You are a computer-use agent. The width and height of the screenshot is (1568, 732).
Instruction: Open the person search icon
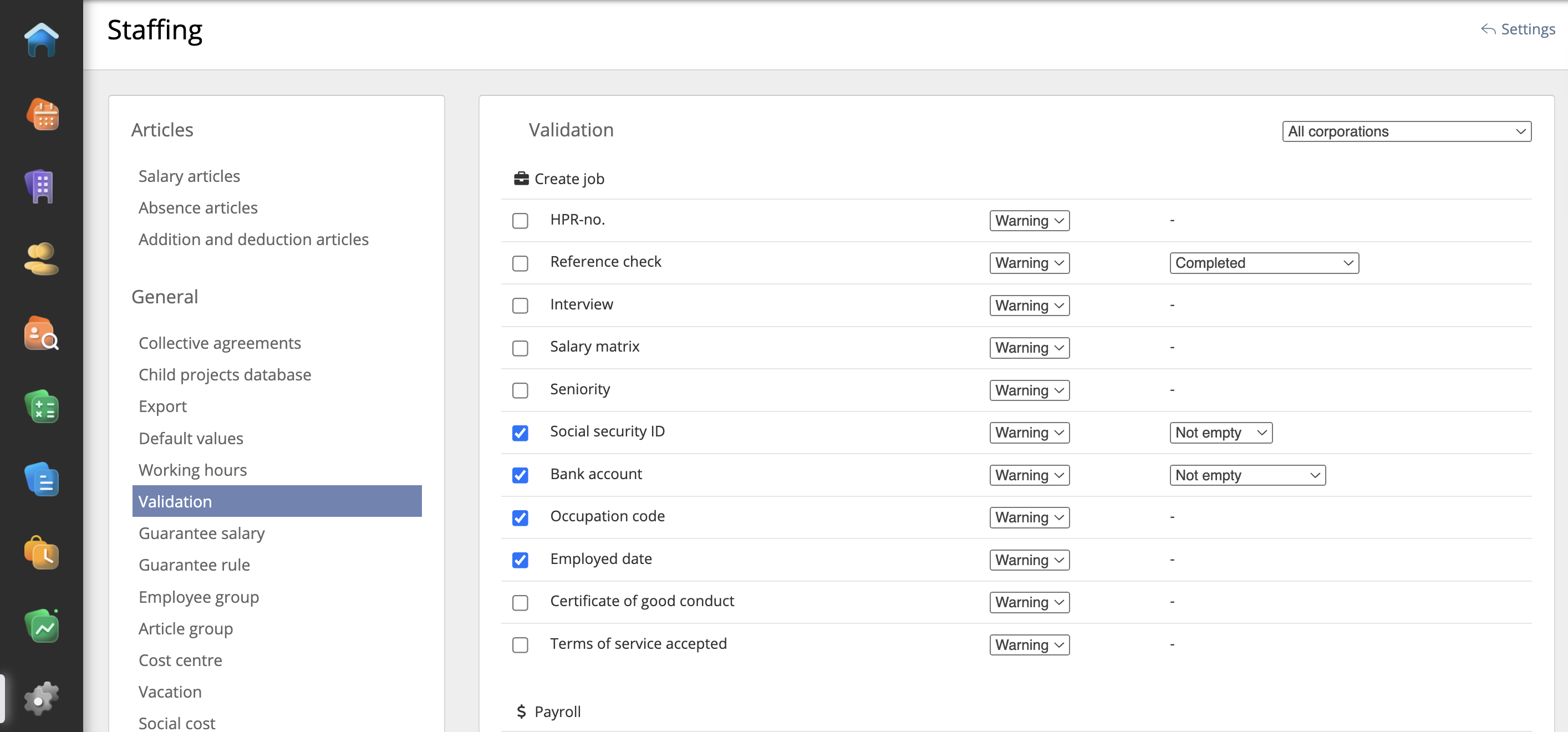click(42, 334)
